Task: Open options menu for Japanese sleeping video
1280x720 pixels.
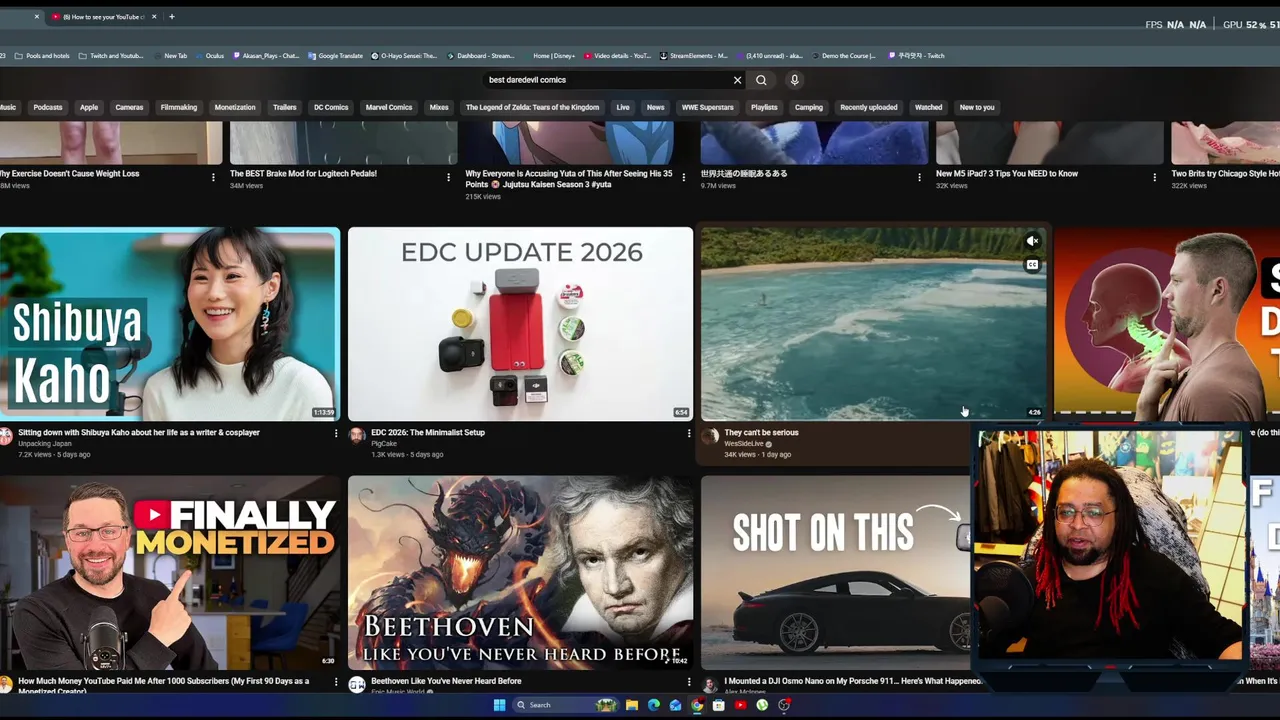Action: (919, 177)
